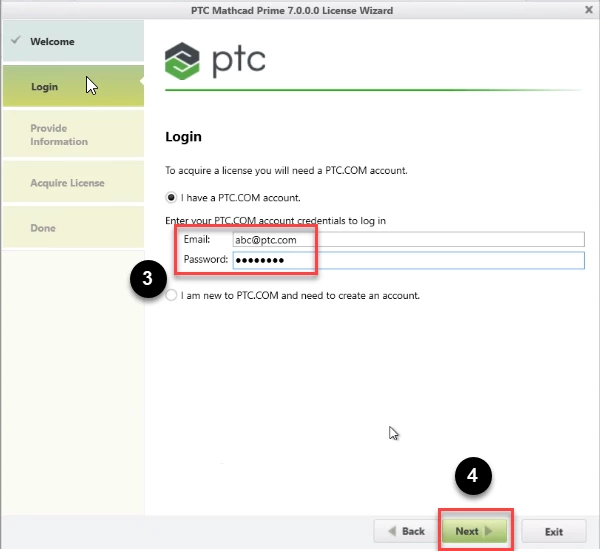The height and width of the screenshot is (551, 600).
Task: Open the Provide Information step
Action: coord(73,134)
